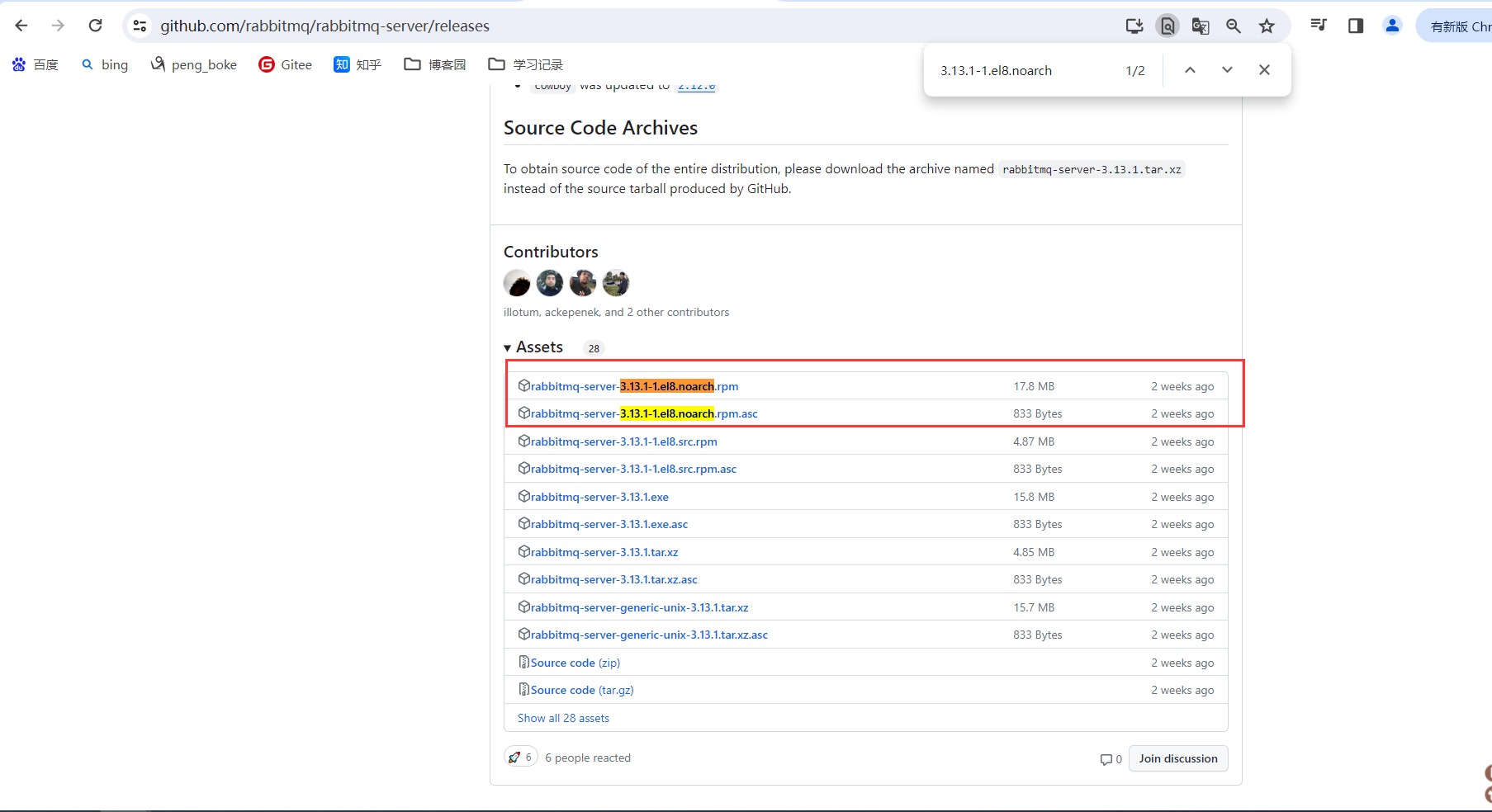Open the translate page icon
Image resolution: width=1492 pixels, height=812 pixels.
(1201, 26)
